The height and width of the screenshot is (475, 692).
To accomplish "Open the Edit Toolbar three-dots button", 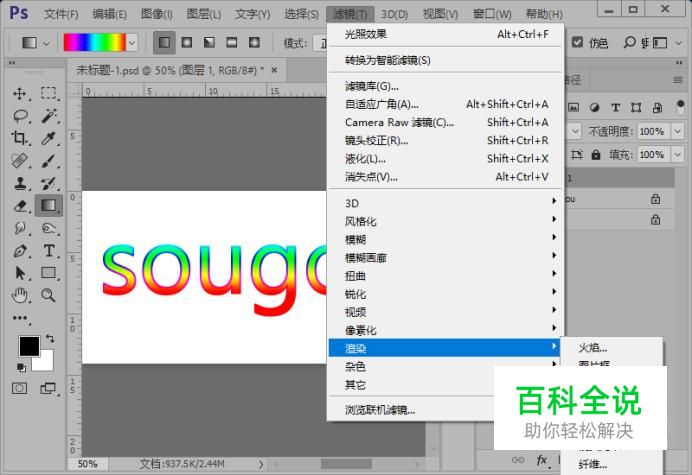I will tap(20, 318).
